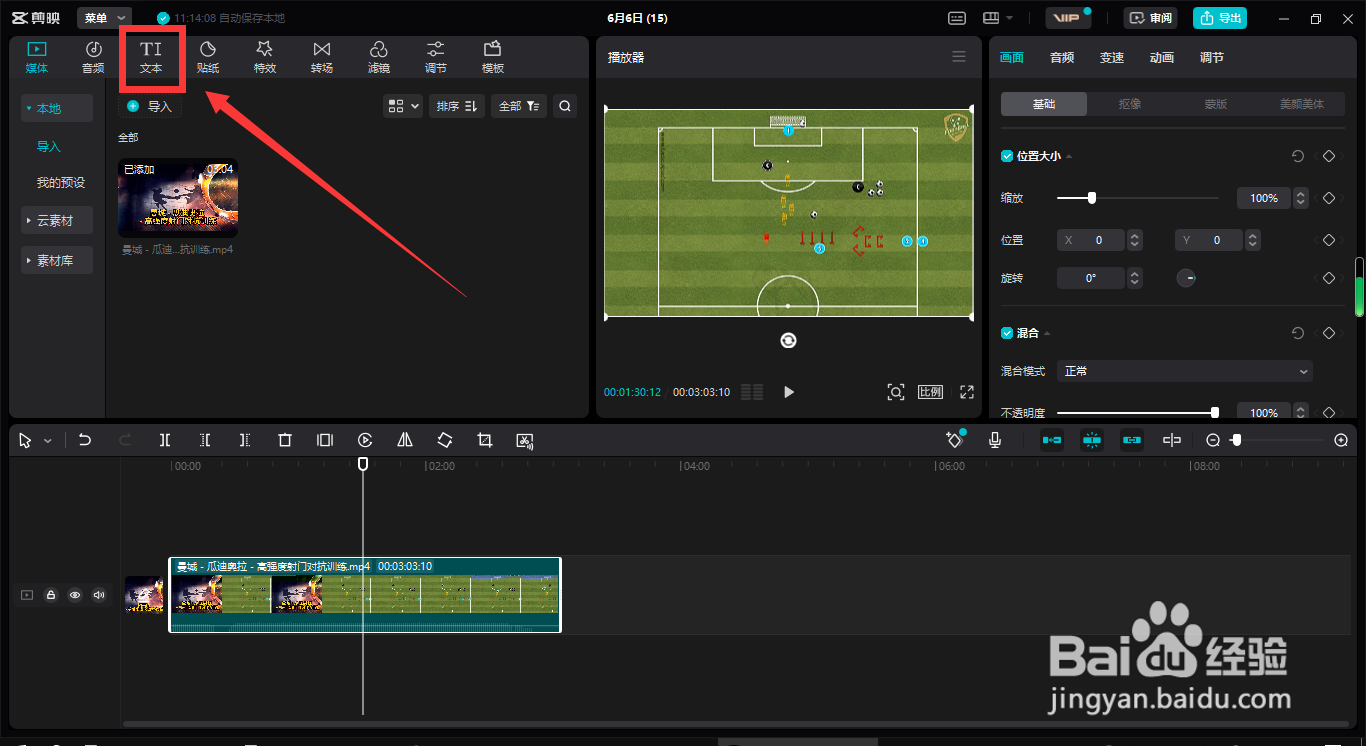Switch to the 动画 animation tab

pyautogui.click(x=1162, y=58)
